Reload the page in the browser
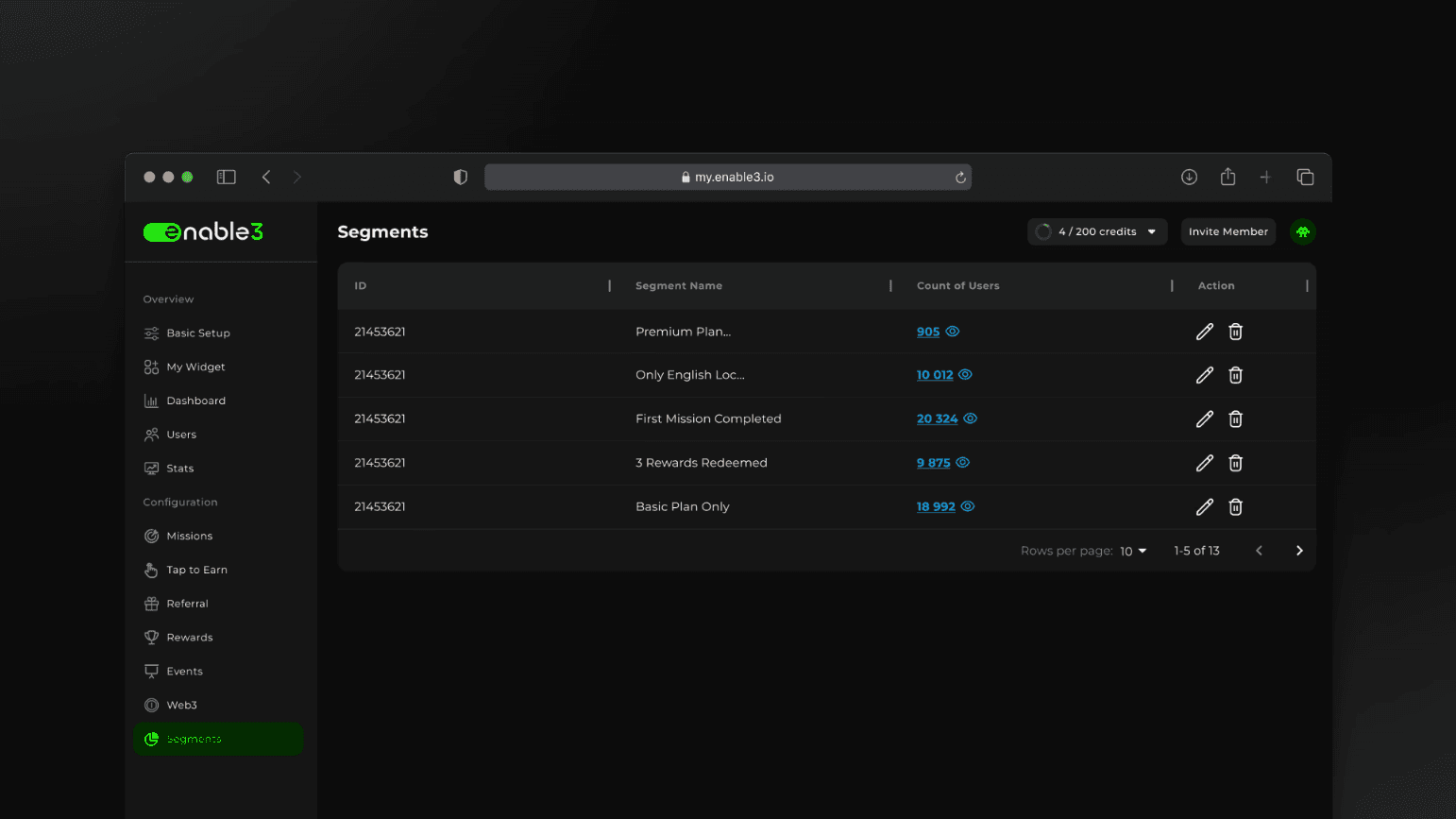1456x819 pixels. 960,178
